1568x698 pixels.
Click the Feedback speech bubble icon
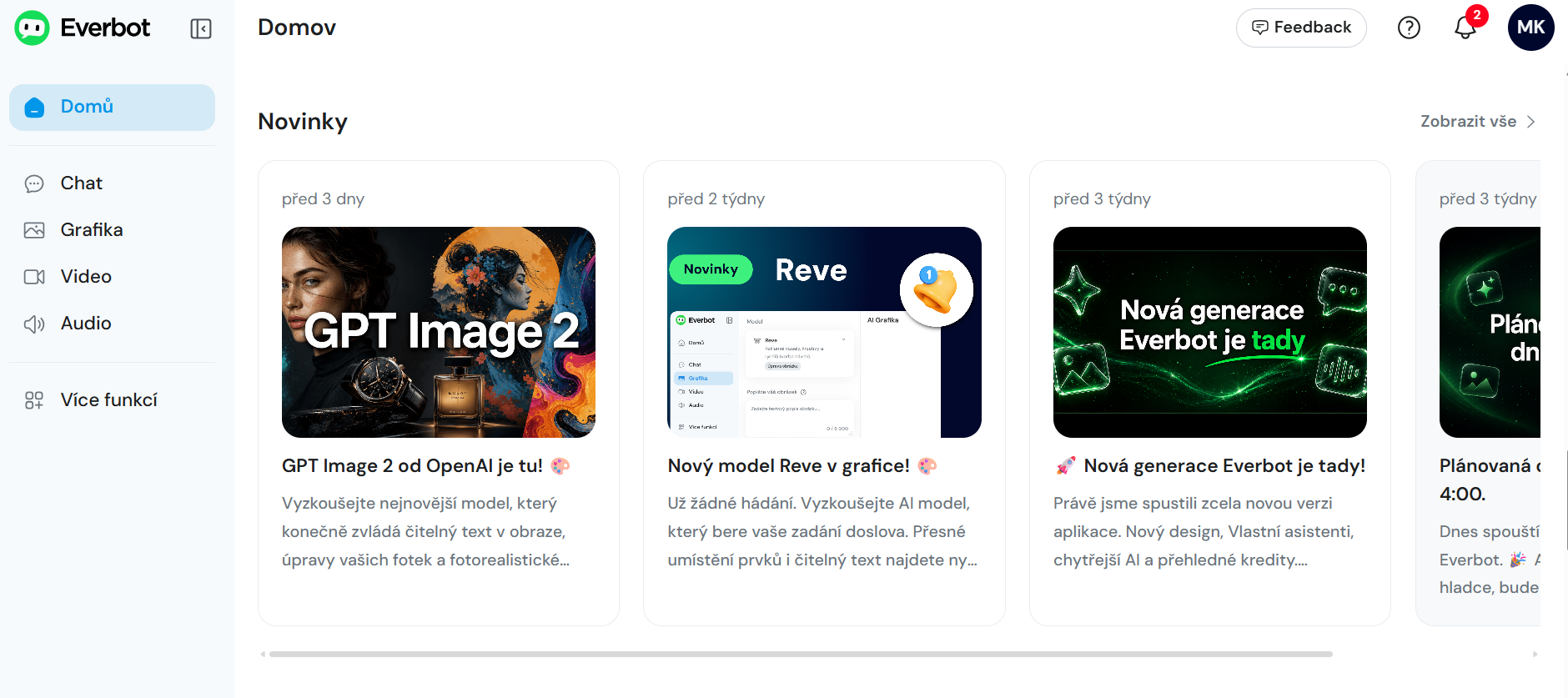[1260, 28]
